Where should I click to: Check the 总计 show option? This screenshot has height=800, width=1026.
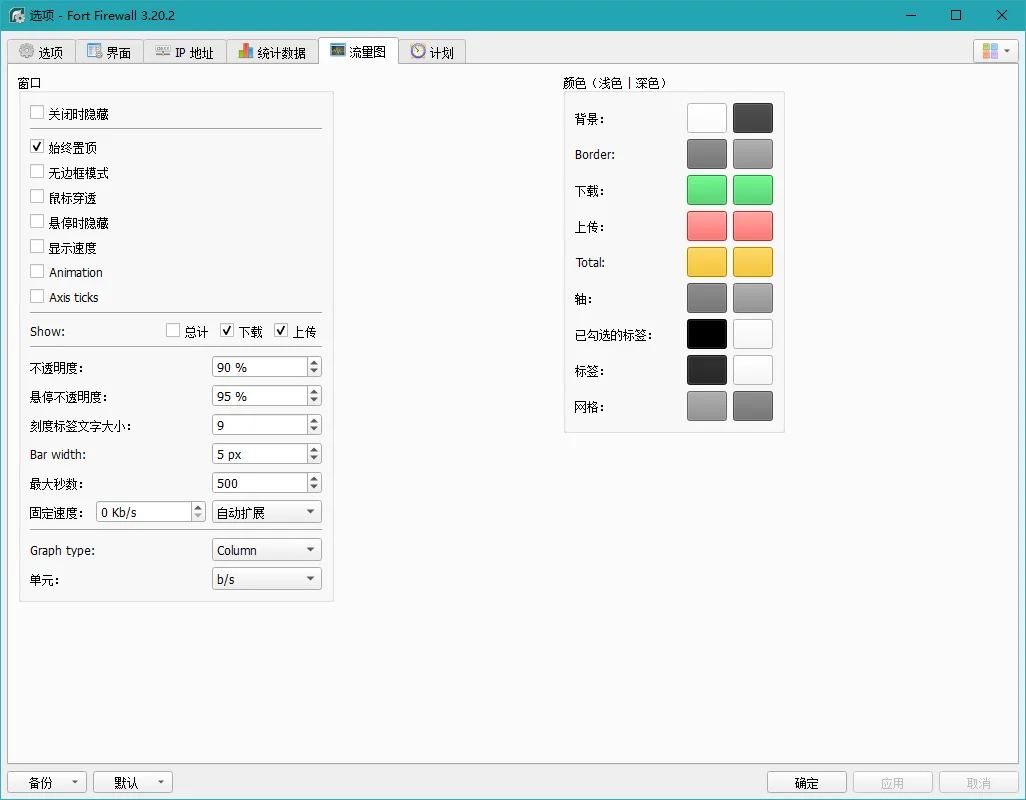coord(173,330)
